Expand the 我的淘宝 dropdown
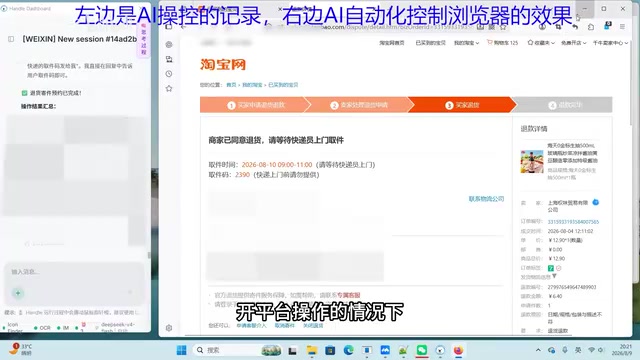 click(466, 43)
